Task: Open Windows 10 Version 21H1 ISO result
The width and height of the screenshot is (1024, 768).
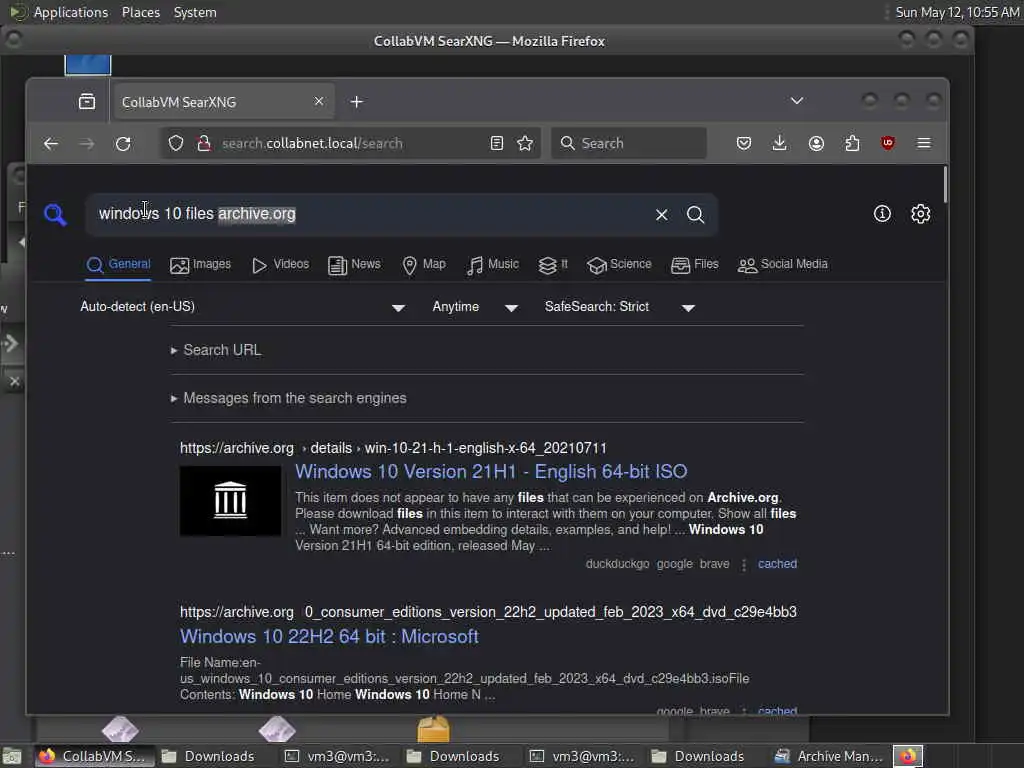Action: (491, 472)
